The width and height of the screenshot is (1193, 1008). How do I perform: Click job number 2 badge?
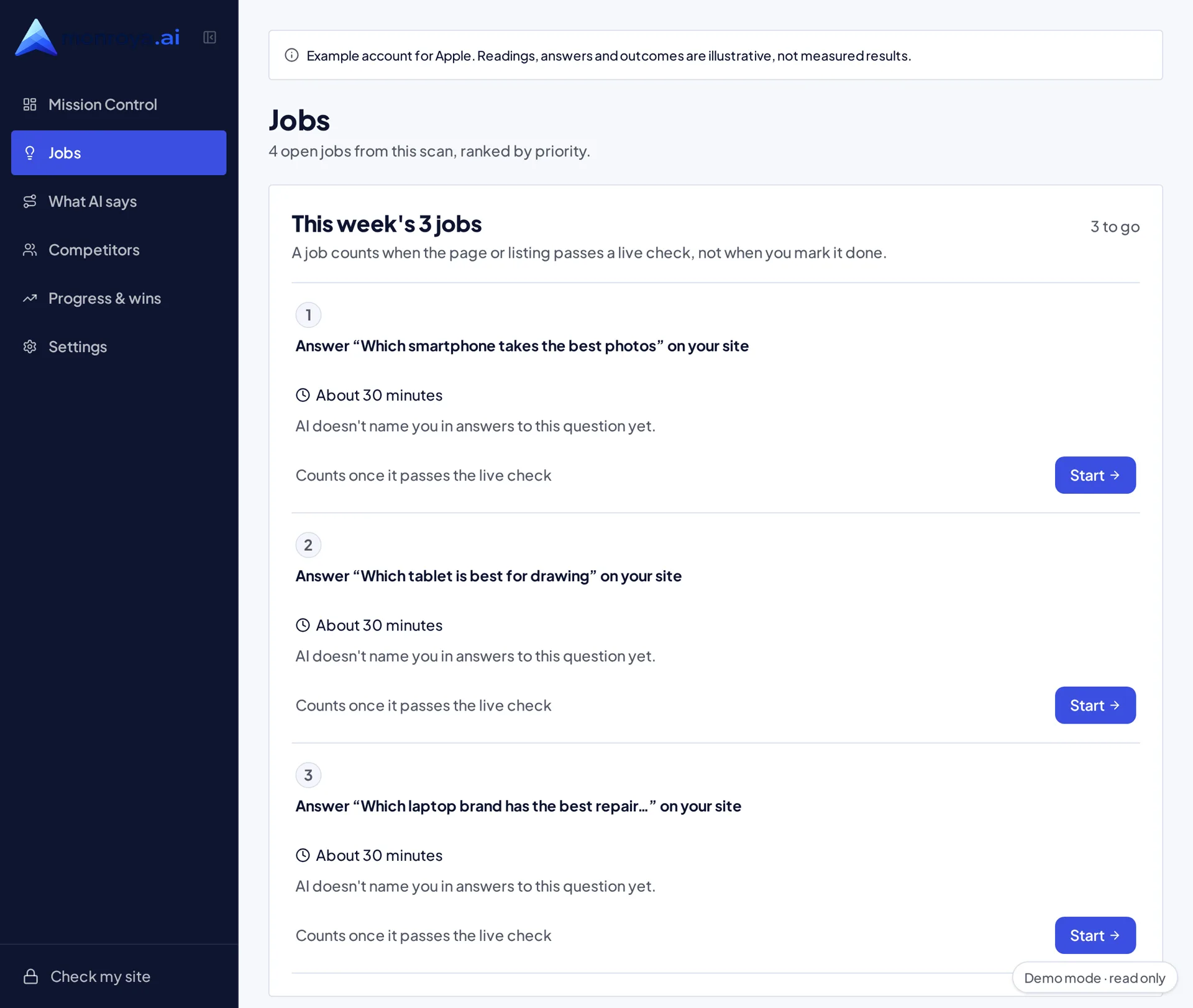click(x=308, y=545)
